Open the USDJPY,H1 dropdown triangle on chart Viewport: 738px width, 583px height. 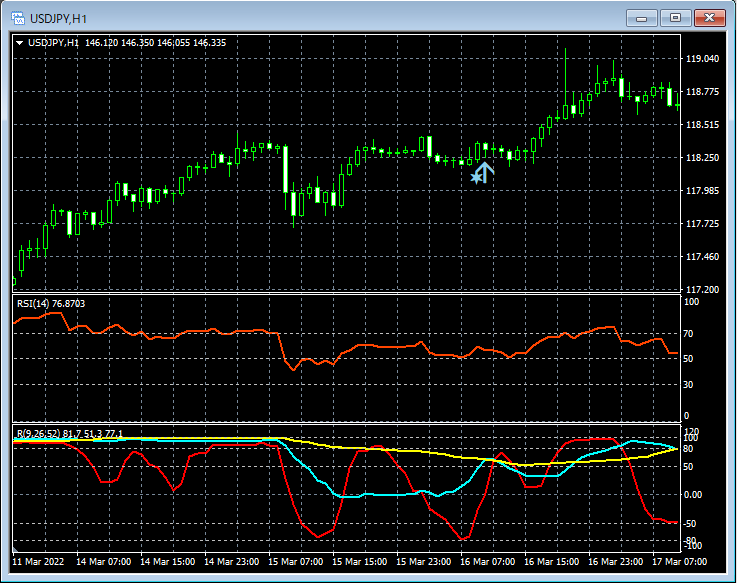19,43
